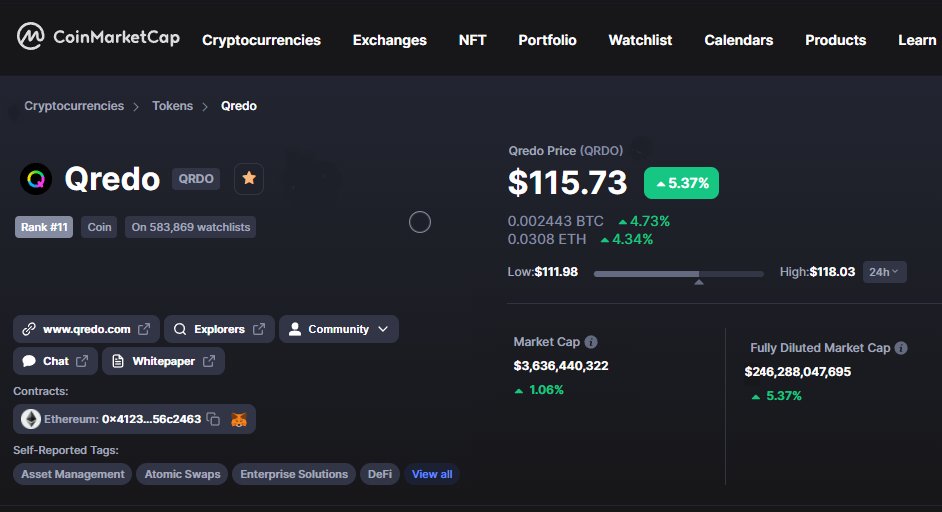
Task: Click the On 583,869 watchlists badge
Action: tap(190, 227)
